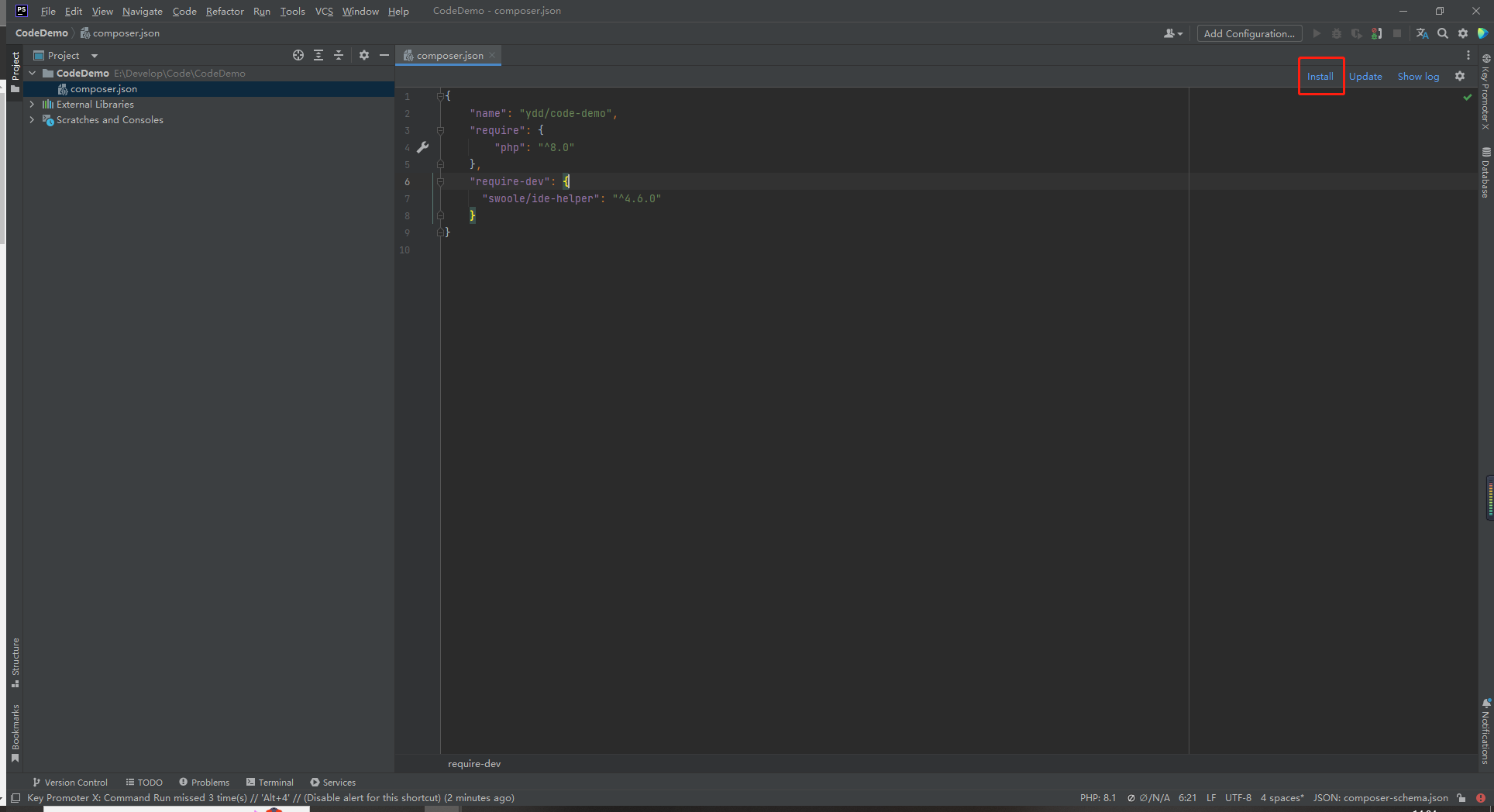Open editor tabs three-dot menu
The width and height of the screenshot is (1494, 812).
click(x=1468, y=55)
